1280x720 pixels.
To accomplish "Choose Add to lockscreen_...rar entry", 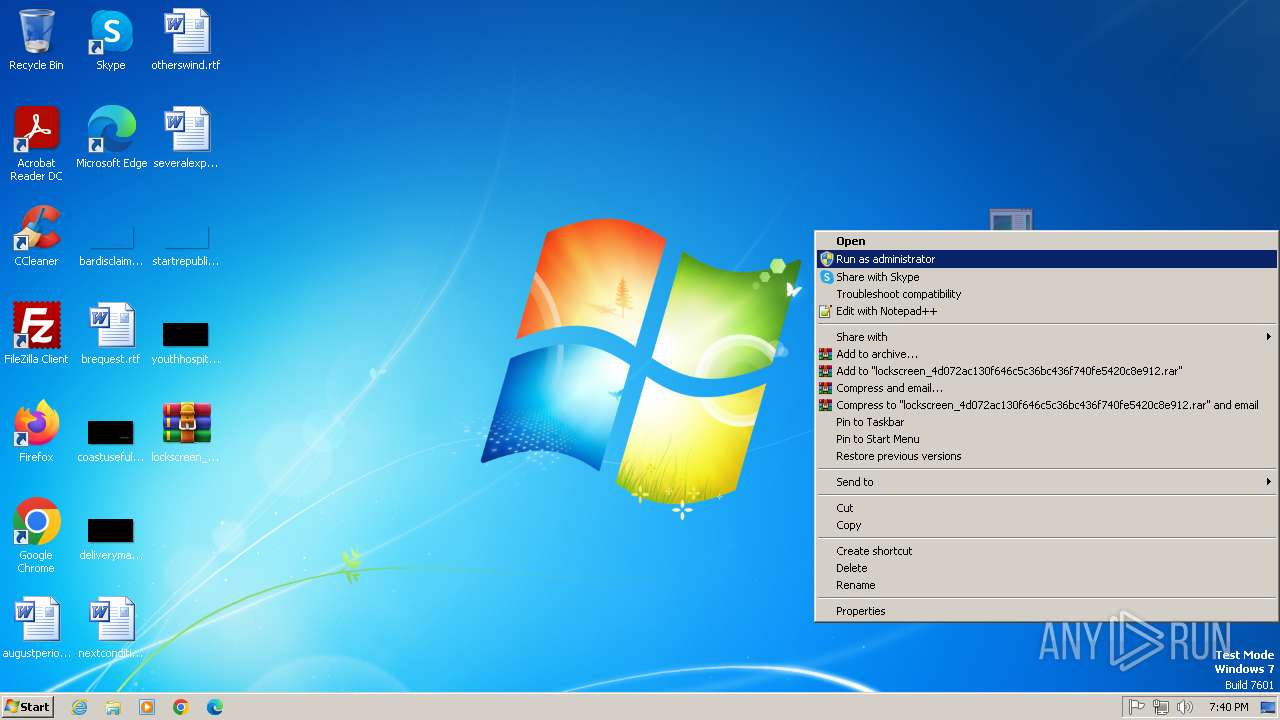I will coord(1047,371).
